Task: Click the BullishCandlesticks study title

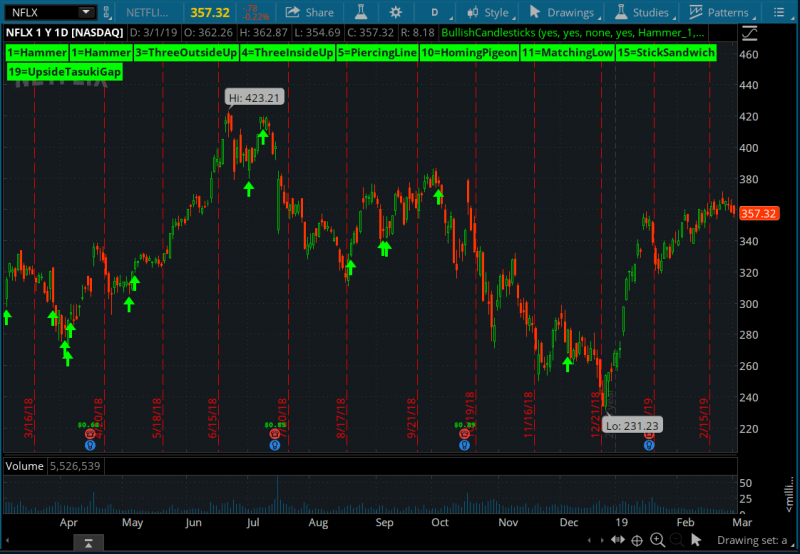Action: click(573, 33)
